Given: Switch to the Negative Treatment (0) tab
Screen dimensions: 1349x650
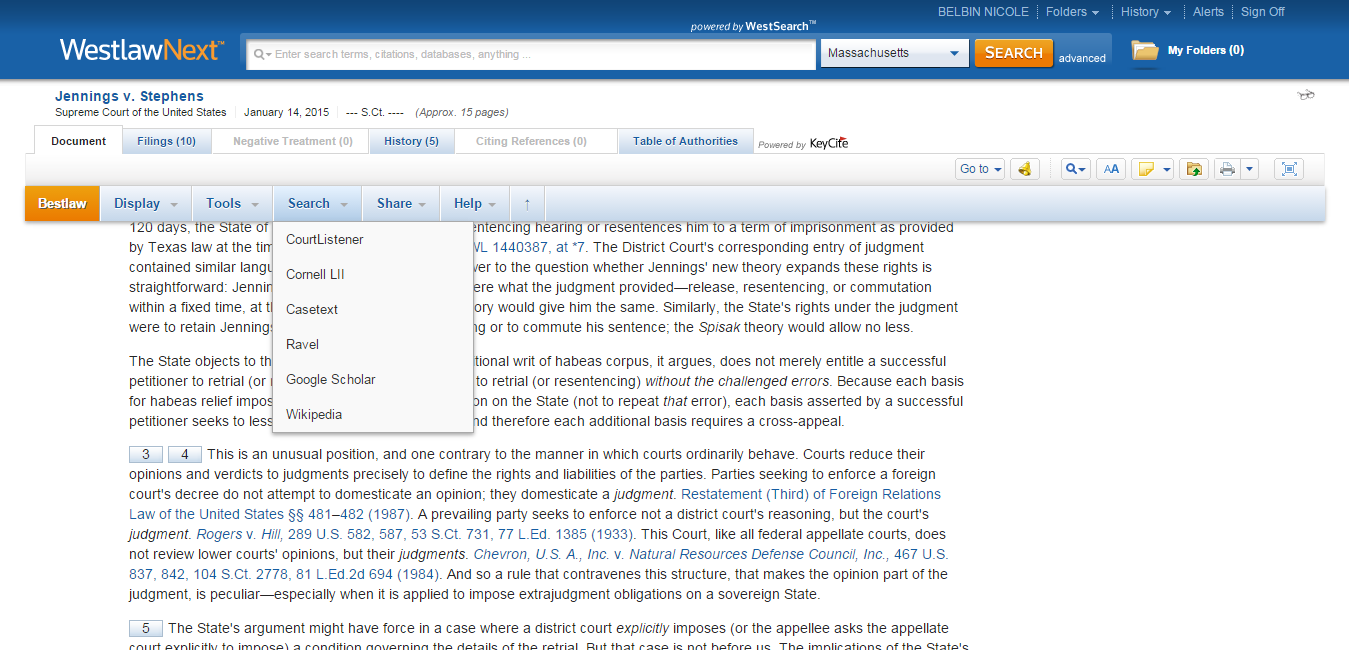Looking at the screenshot, I should pos(293,141).
